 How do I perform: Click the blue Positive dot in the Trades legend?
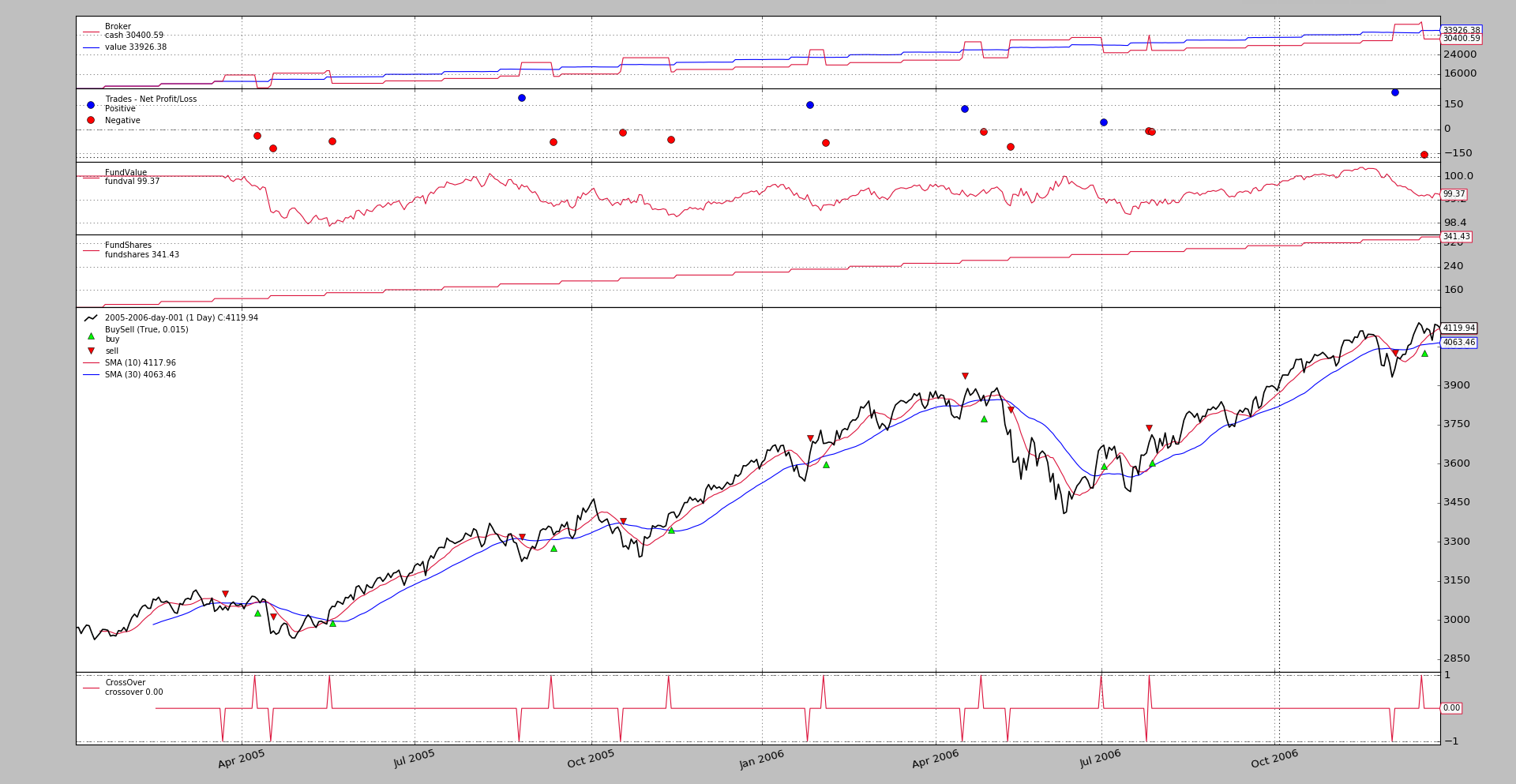91,105
